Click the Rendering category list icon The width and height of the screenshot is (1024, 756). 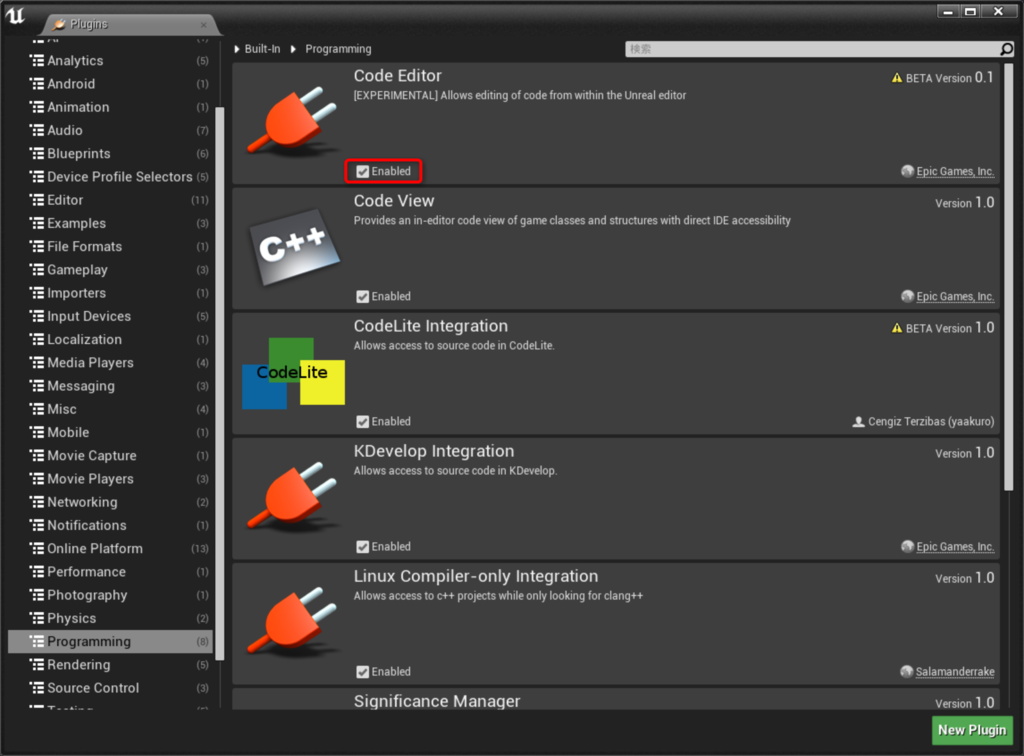pyautogui.click(x=37, y=665)
